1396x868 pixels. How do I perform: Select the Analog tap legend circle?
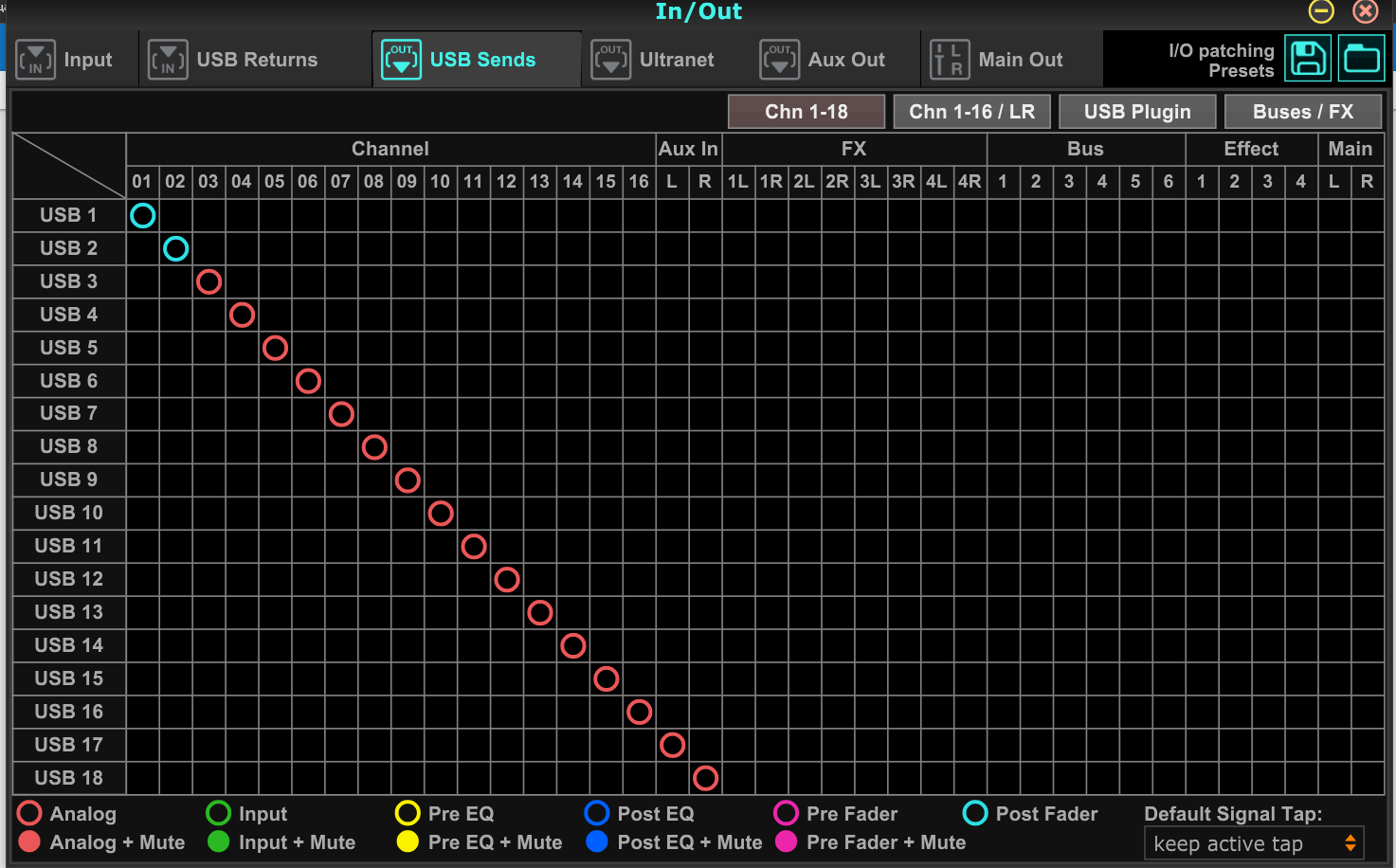29,813
